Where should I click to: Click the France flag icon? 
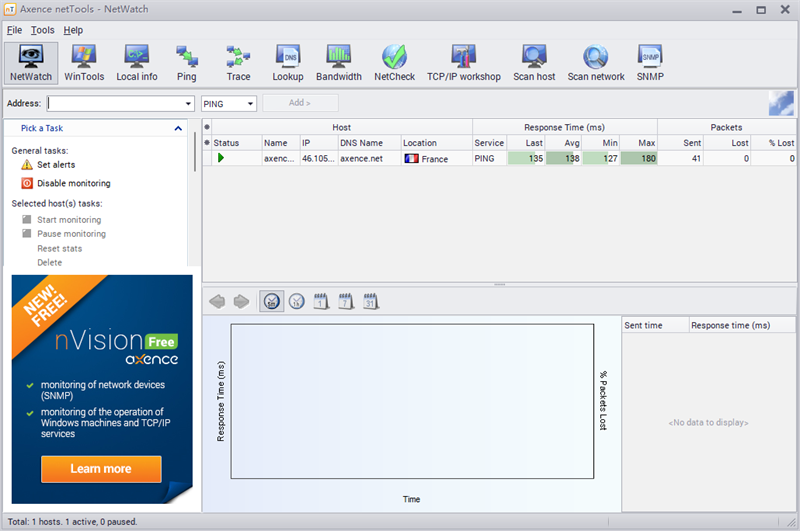pos(411,159)
